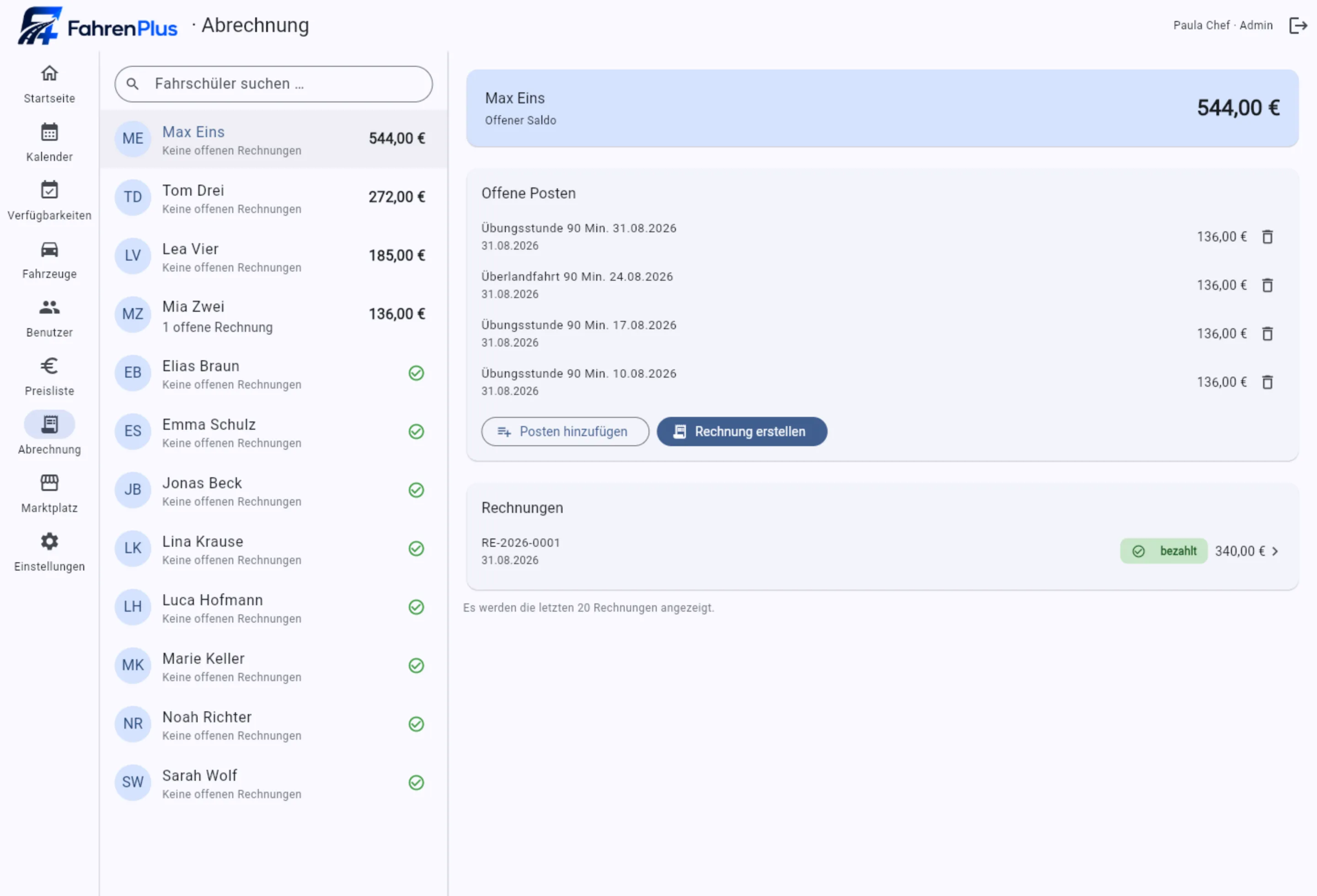This screenshot has width=1317, height=896.
Task: Select student Lina Krause
Action: 274,548
